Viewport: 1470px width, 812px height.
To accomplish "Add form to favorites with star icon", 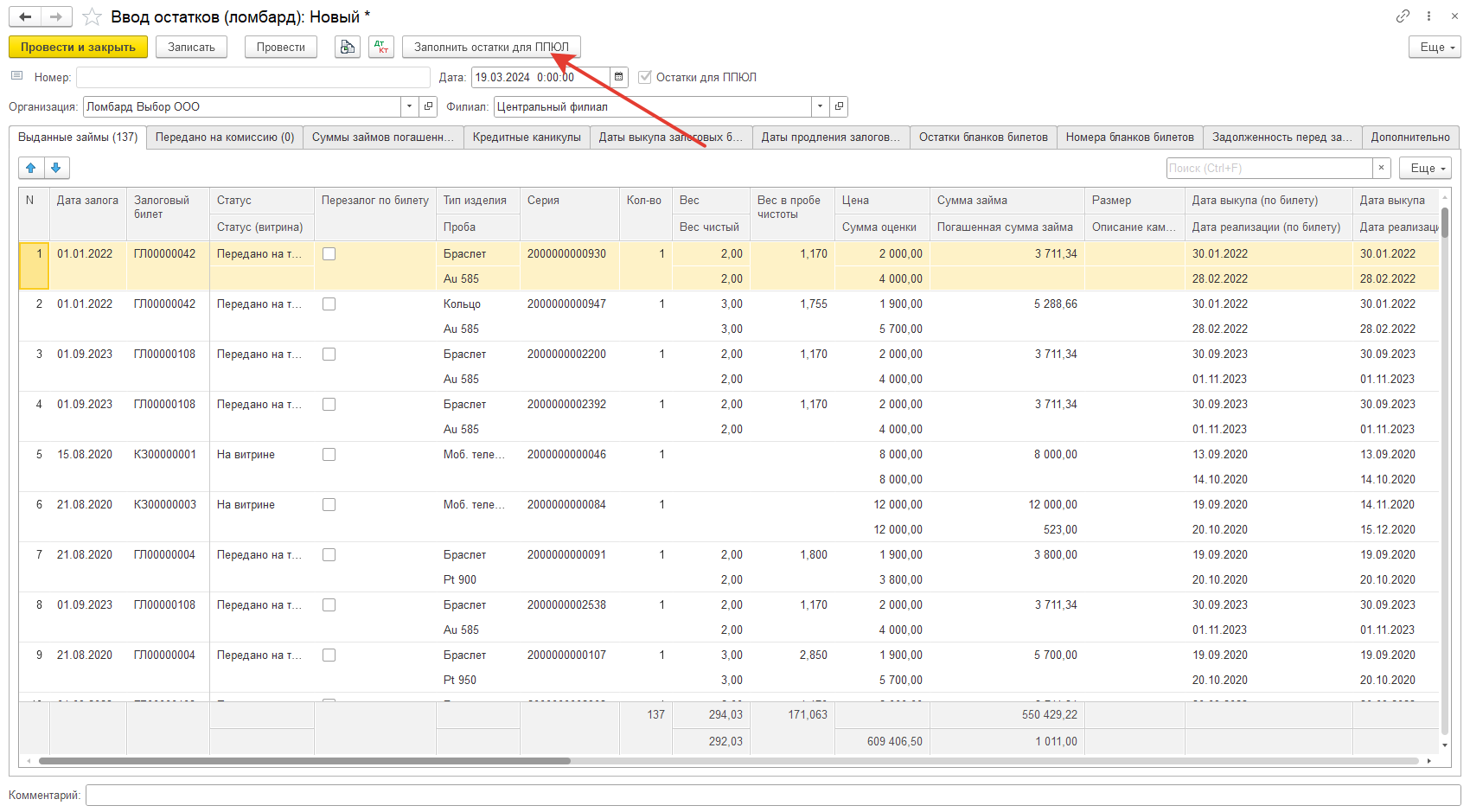I will point(93,17).
